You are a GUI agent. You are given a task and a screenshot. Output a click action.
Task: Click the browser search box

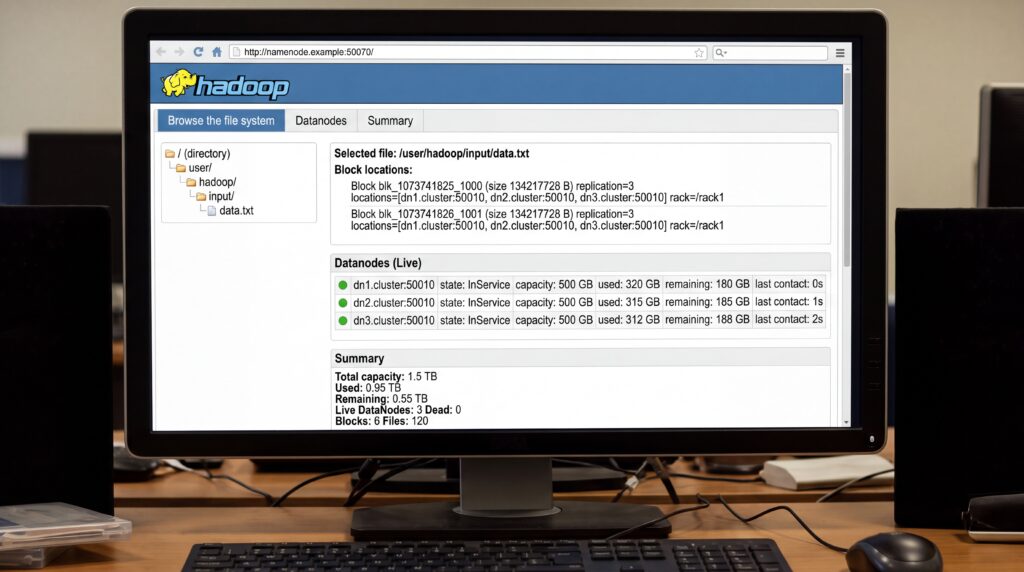770,52
